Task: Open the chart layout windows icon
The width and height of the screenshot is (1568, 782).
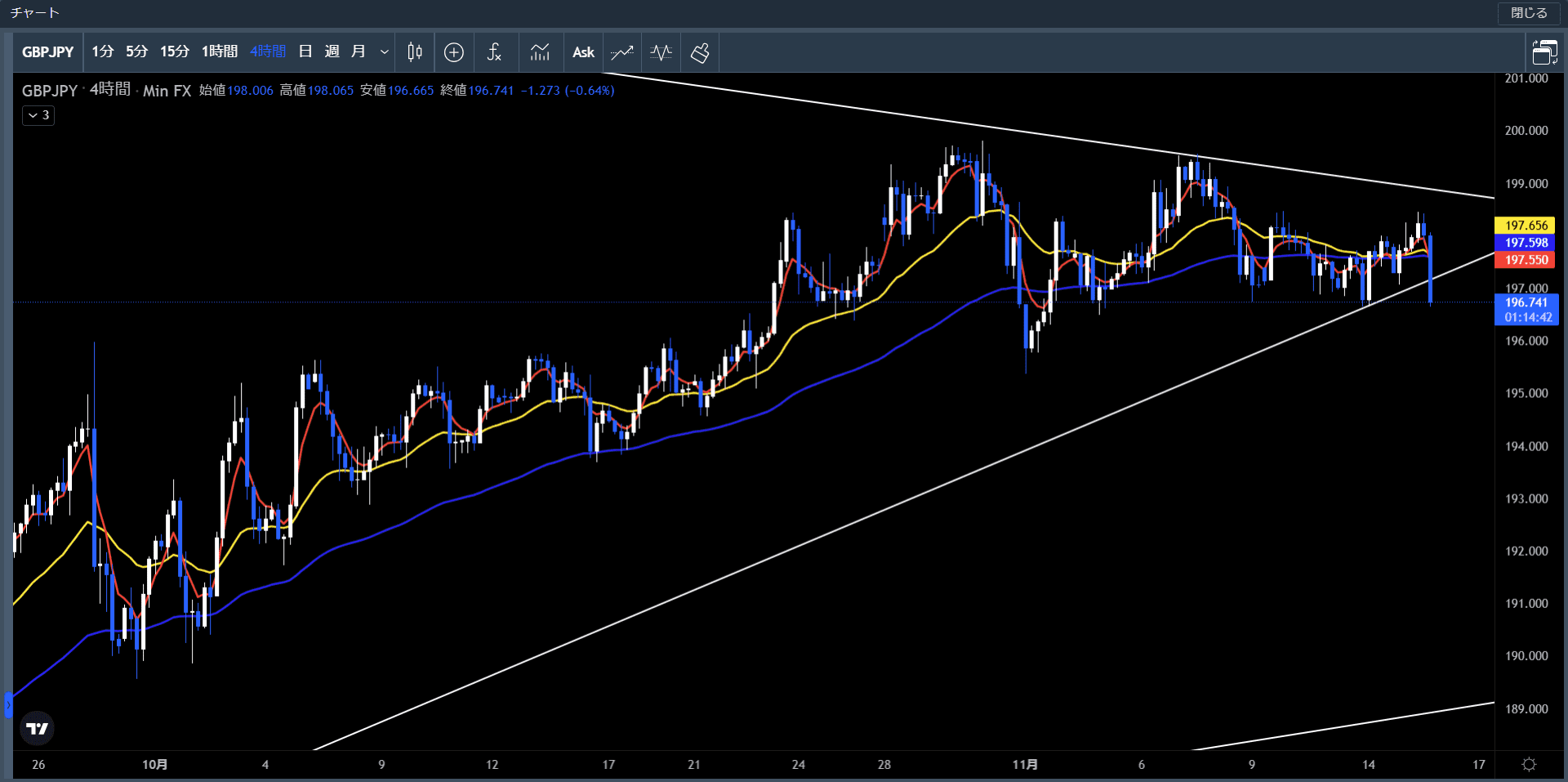Action: (1544, 52)
